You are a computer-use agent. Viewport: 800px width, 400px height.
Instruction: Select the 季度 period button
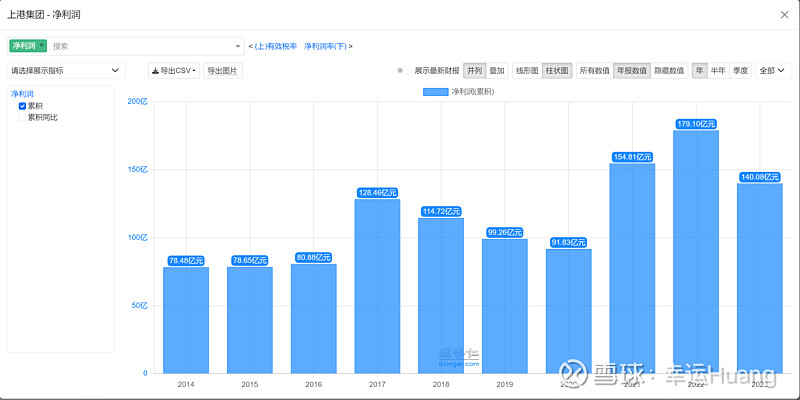(740, 71)
